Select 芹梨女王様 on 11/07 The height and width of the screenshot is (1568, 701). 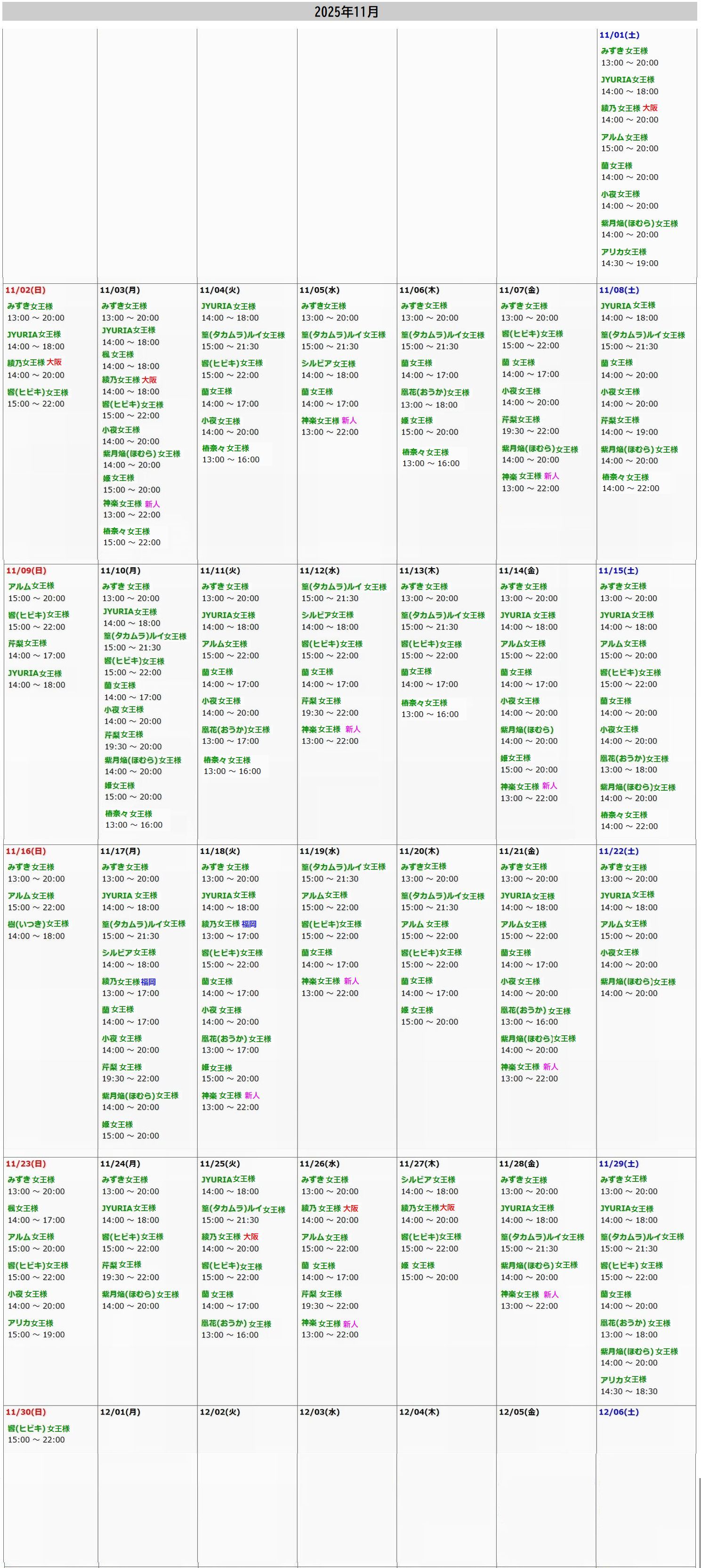(x=520, y=420)
